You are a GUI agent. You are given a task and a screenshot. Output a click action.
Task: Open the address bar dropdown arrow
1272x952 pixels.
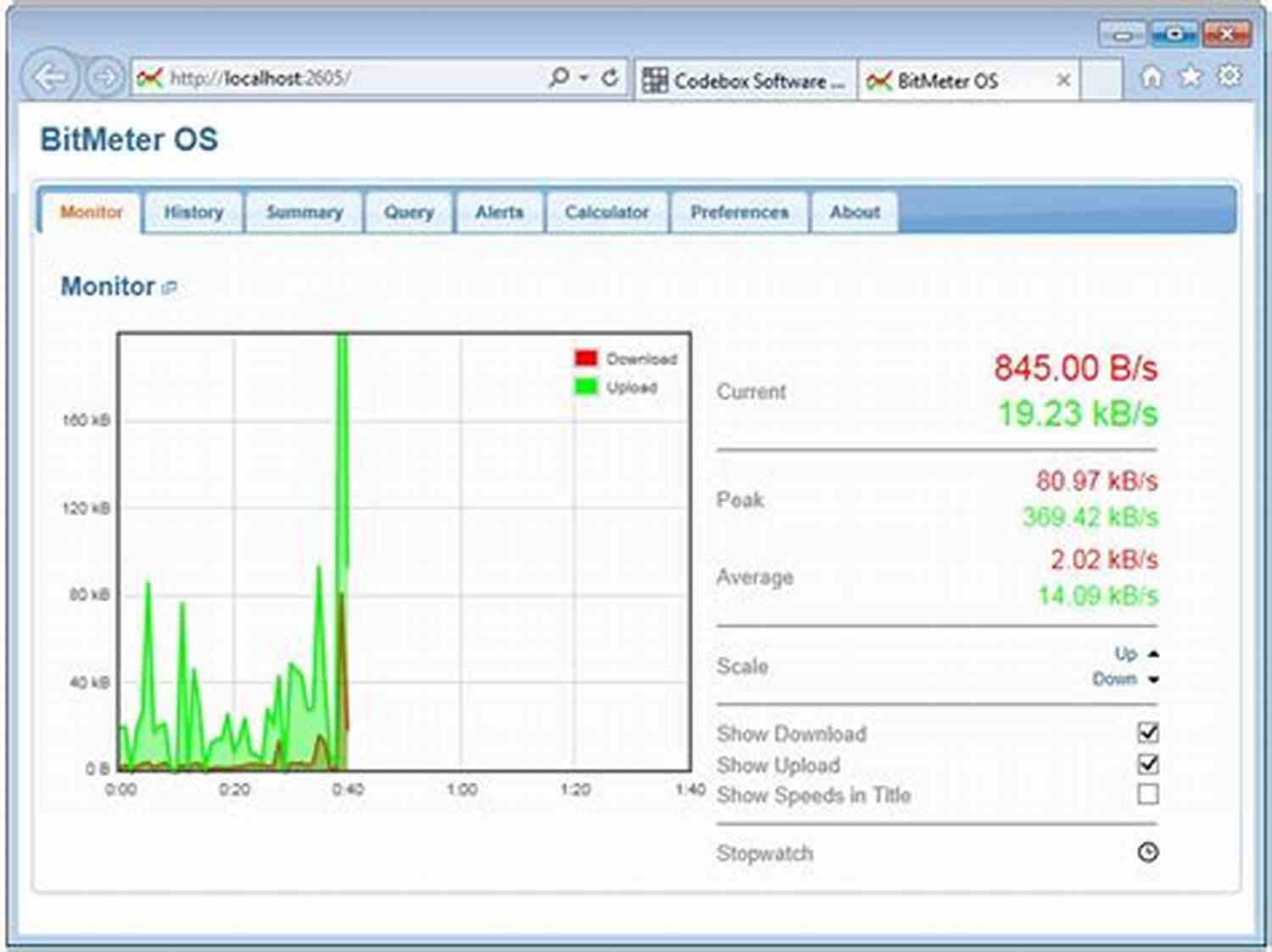[x=583, y=78]
